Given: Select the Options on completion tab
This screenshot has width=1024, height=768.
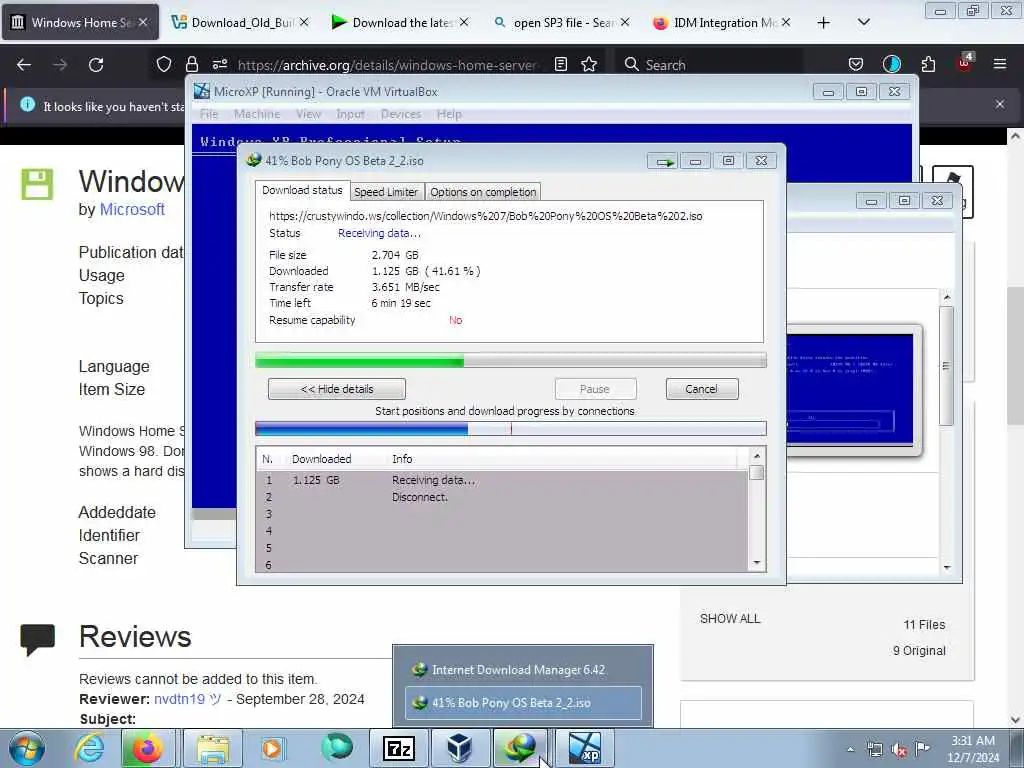Looking at the screenshot, I should (x=483, y=192).
